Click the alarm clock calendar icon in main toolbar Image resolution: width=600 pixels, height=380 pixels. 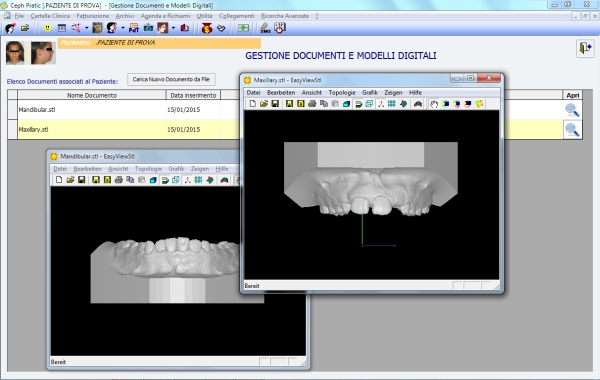click(280, 28)
